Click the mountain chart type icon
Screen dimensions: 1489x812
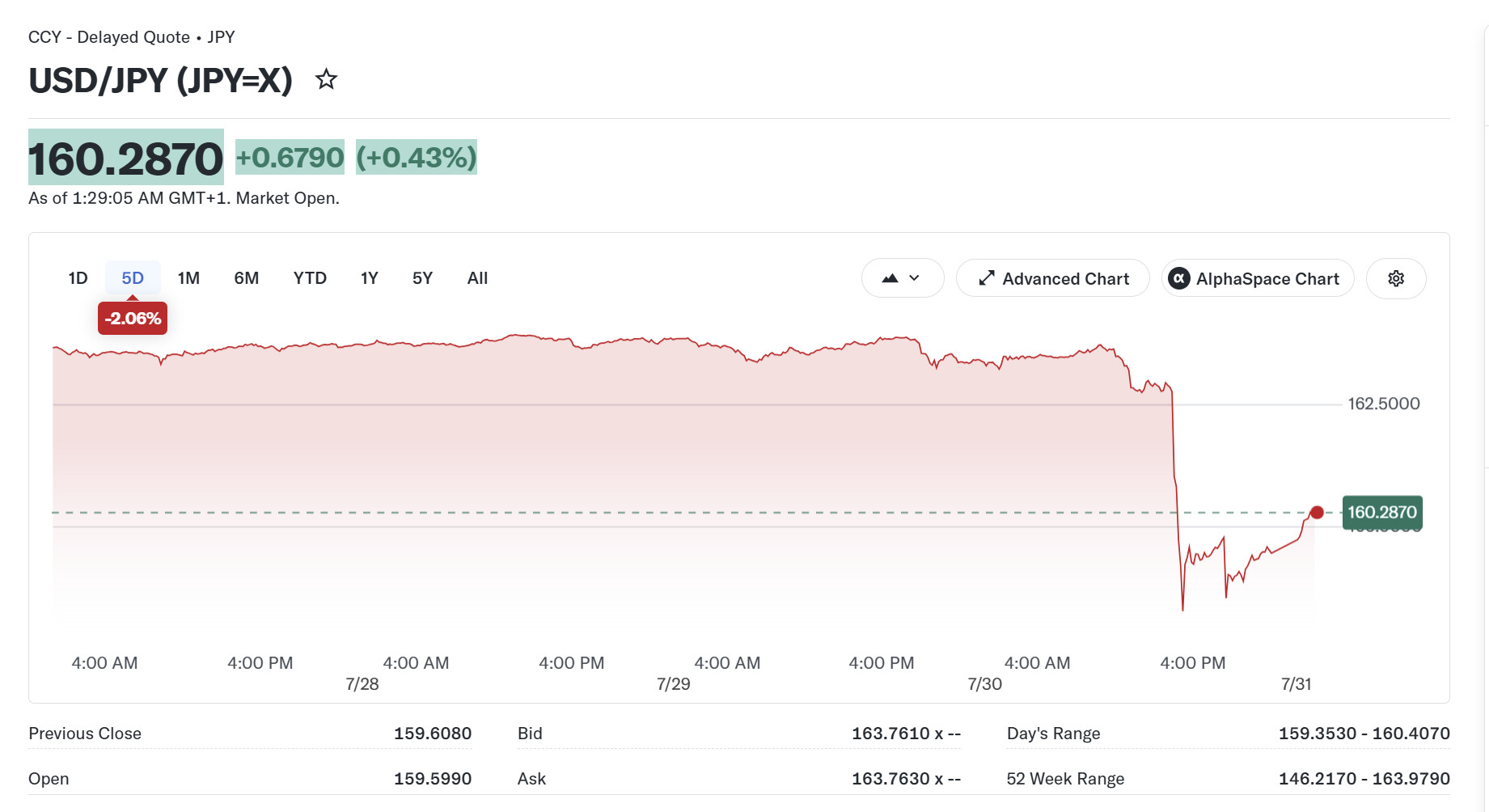(890, 278)
